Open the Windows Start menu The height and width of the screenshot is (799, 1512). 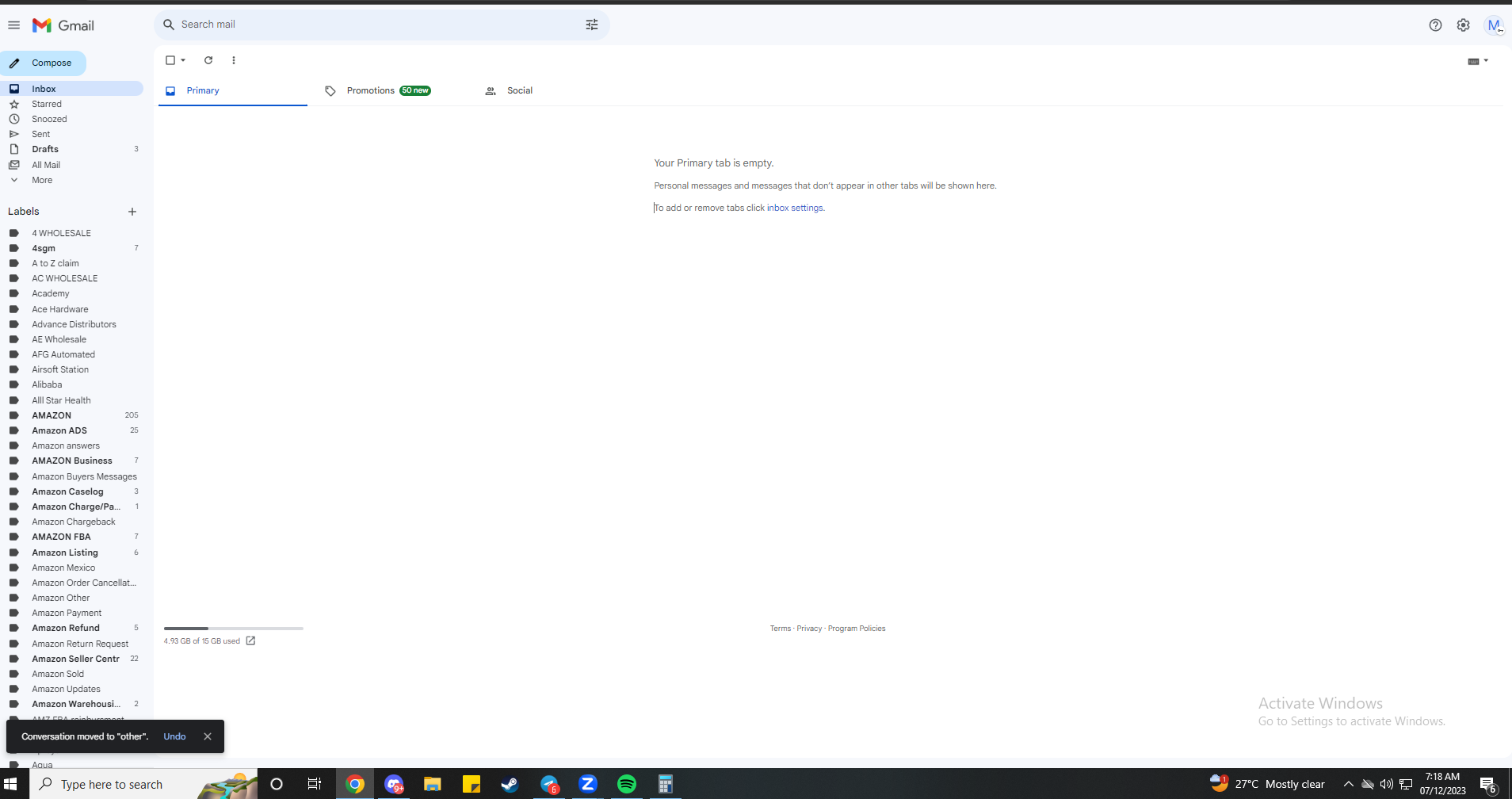10,784
